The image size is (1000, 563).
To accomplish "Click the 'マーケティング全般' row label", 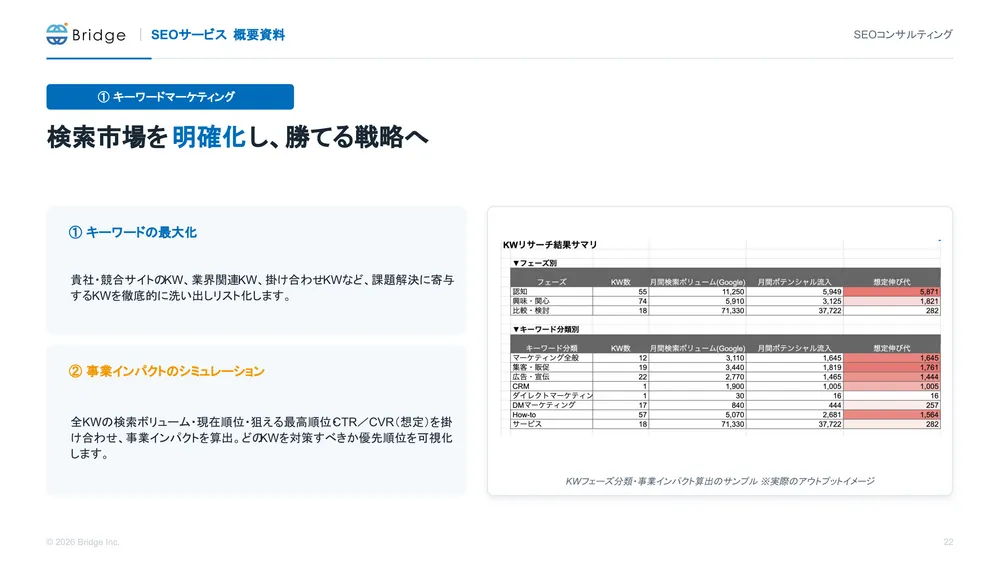I will click(x=545, y=358).
